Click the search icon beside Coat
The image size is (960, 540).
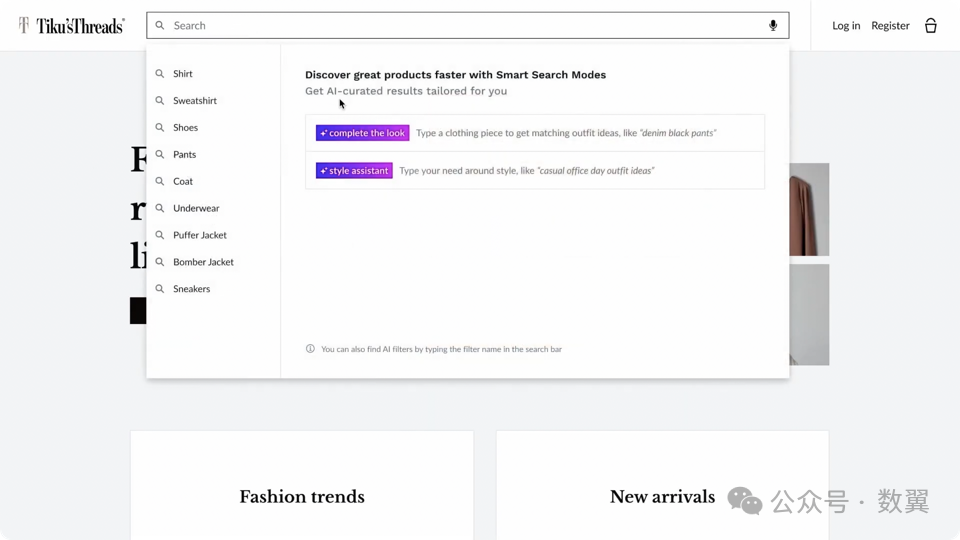point(160,181)
